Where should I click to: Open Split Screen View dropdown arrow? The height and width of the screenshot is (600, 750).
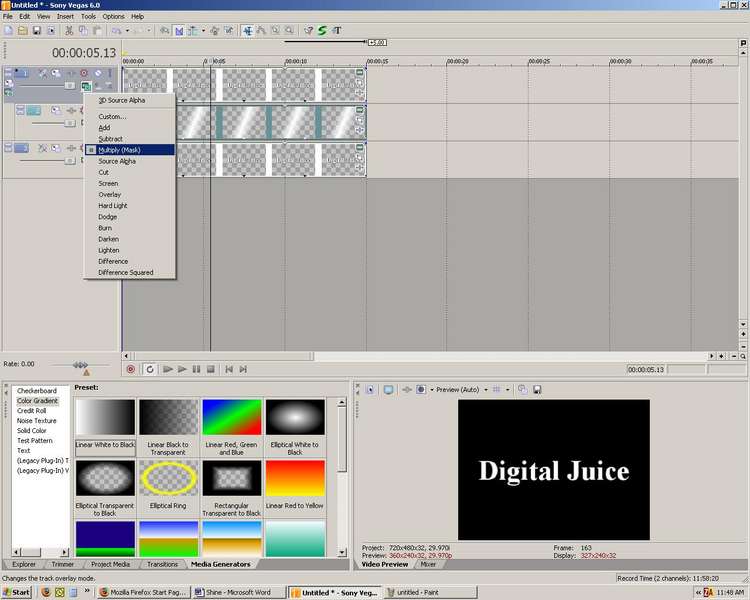(431, 390)
